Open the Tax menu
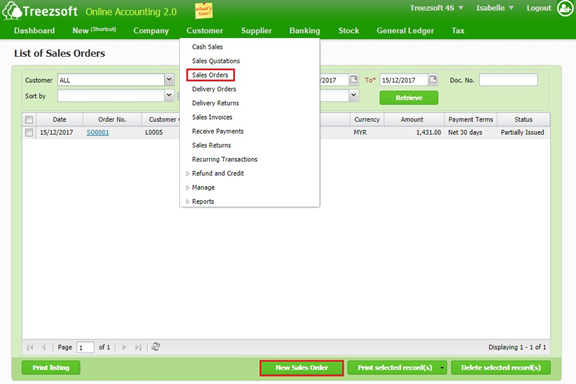This screenshot has height=384, width=576. 458,31
